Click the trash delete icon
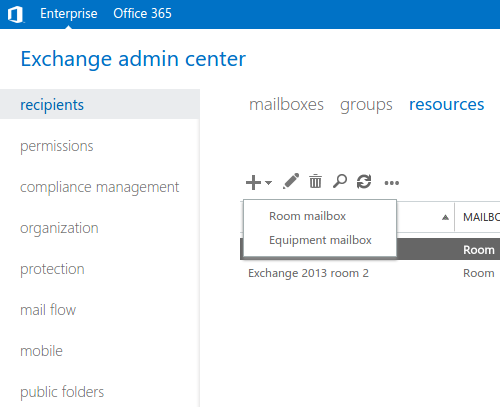 pyautogui.click(x=315, y=181)
